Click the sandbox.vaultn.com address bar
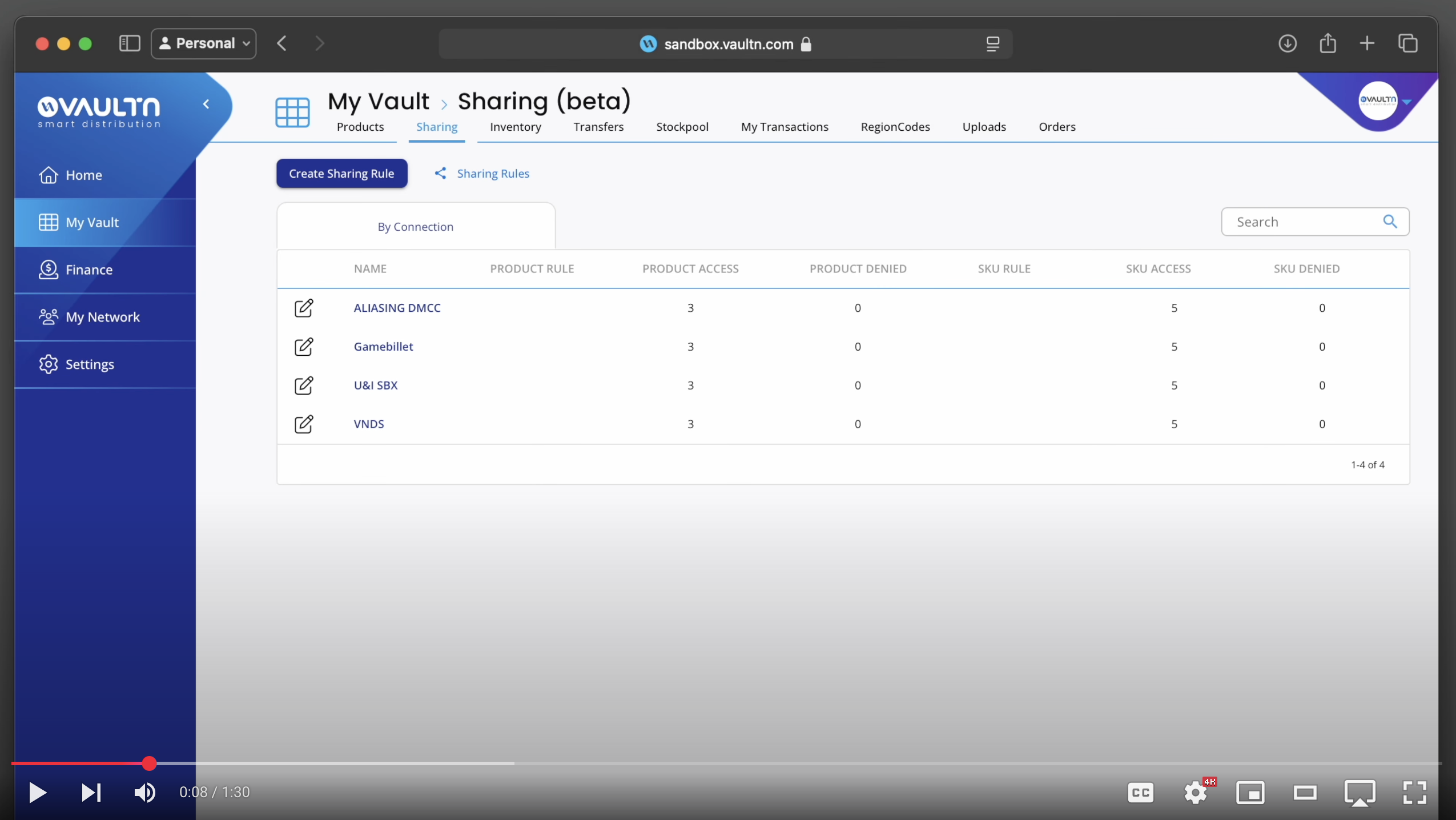The height and width of the screenshot is (820, 1456). (725, 44)
